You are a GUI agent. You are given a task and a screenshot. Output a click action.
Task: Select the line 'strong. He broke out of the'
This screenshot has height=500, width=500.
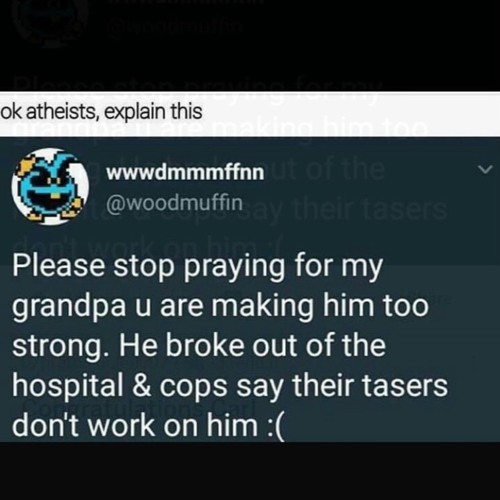(199, 345)
